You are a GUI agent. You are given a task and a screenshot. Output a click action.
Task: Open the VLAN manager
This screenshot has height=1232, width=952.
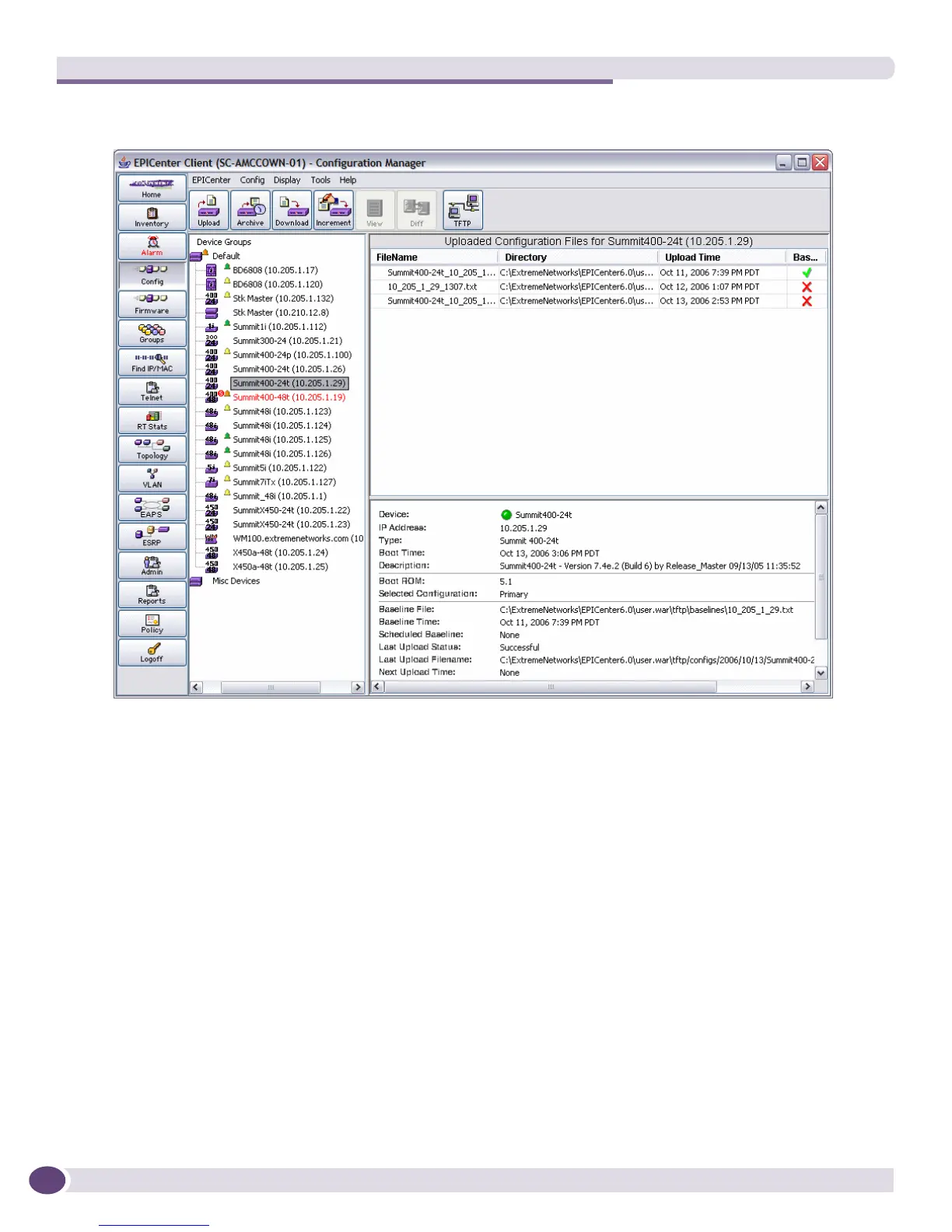pos(152,478)
